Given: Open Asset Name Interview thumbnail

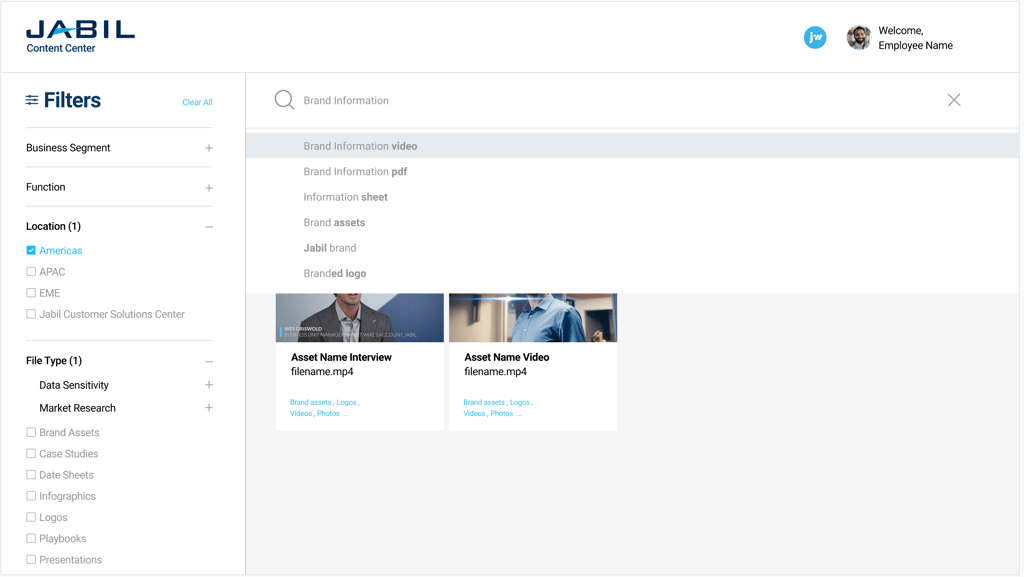Looking at the screenshot, I should [x=360, y=317].
